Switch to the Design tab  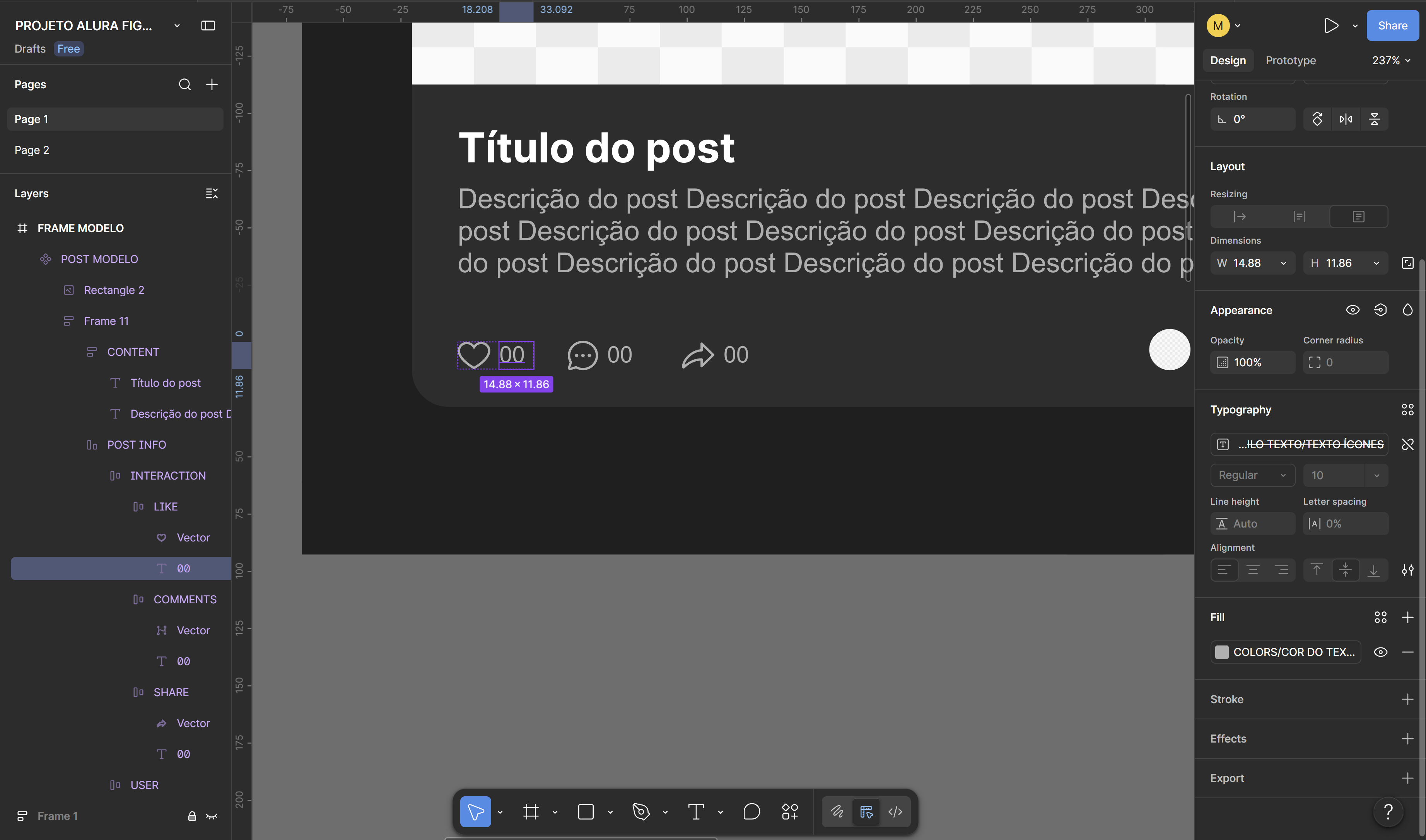[x=1228, y=61]
